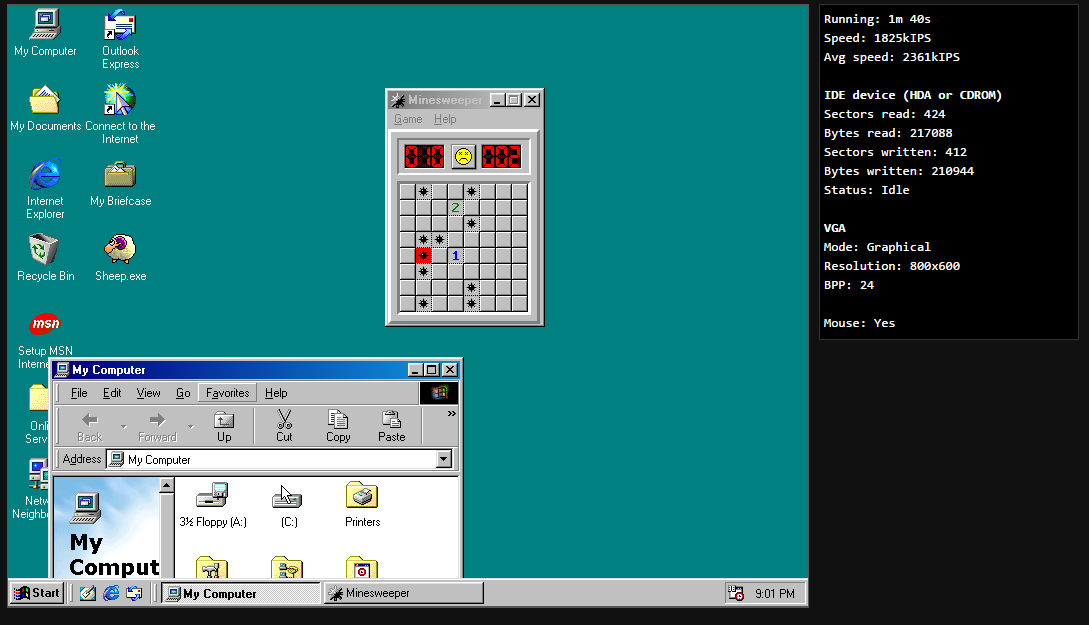Switch to the My Computer taskbar button
The height and width of the screenshot is (625, 1089).
[x=241, y=594]
